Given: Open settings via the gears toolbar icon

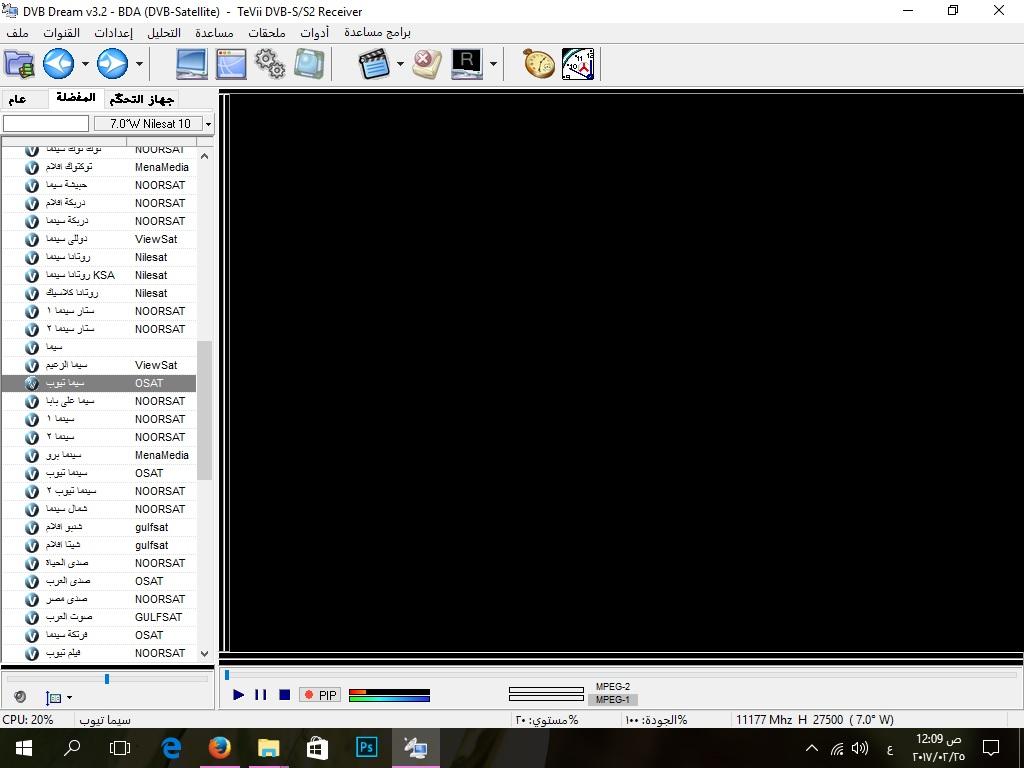Looking at the screenshot, I should pyautogui.click(x=270, y=64).
